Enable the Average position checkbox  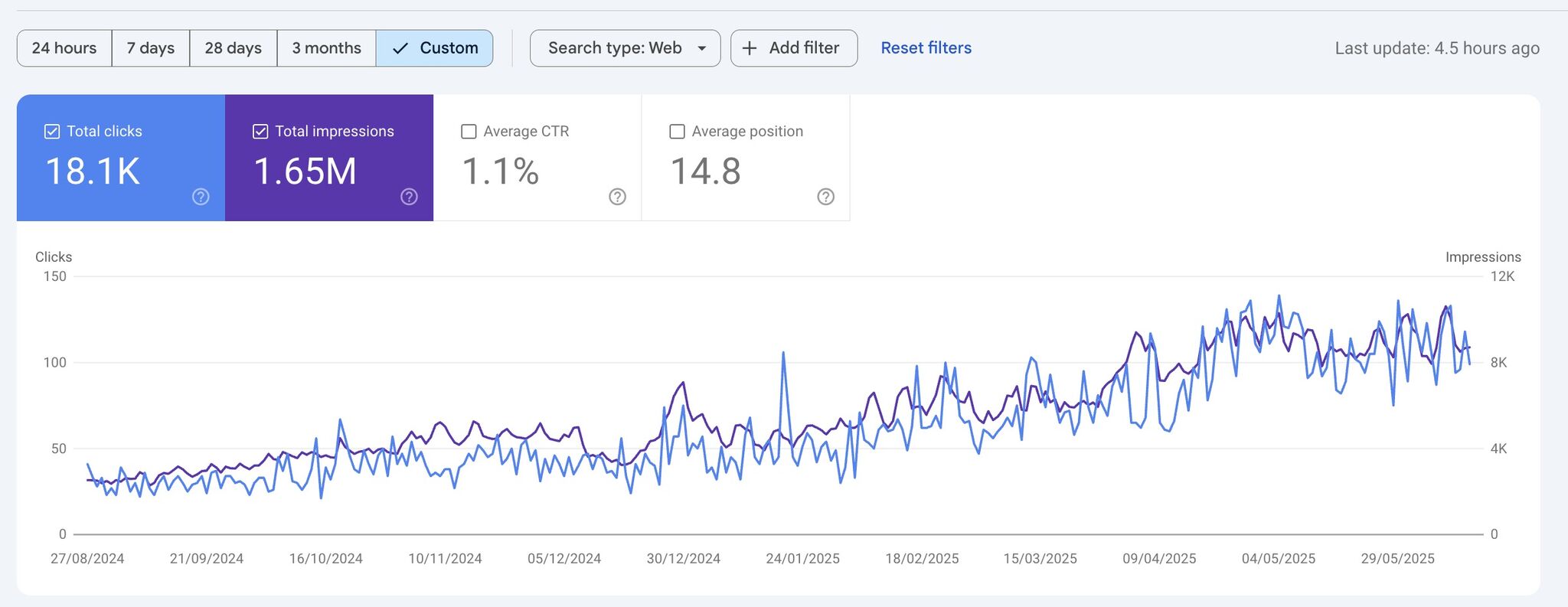point(677,132)
